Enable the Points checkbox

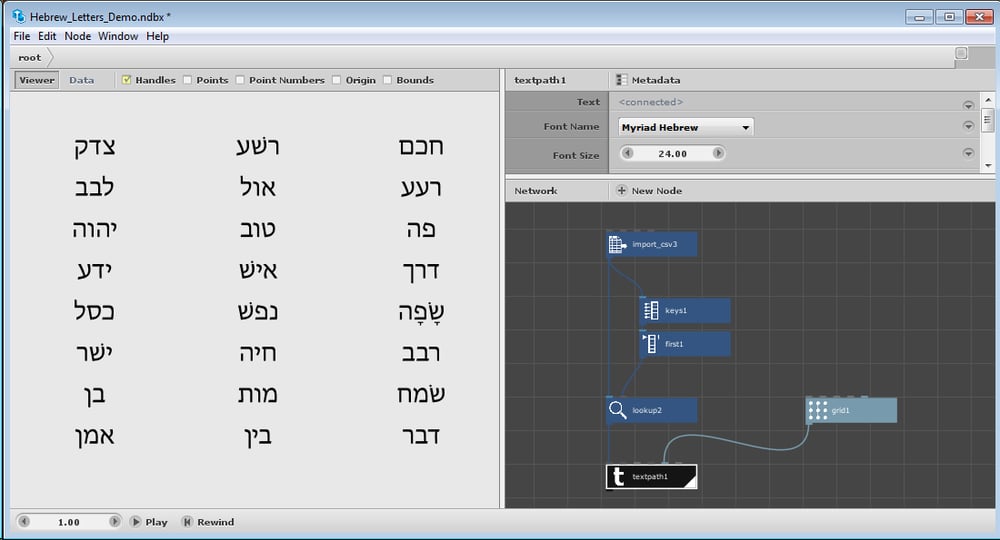coord(188,80)
